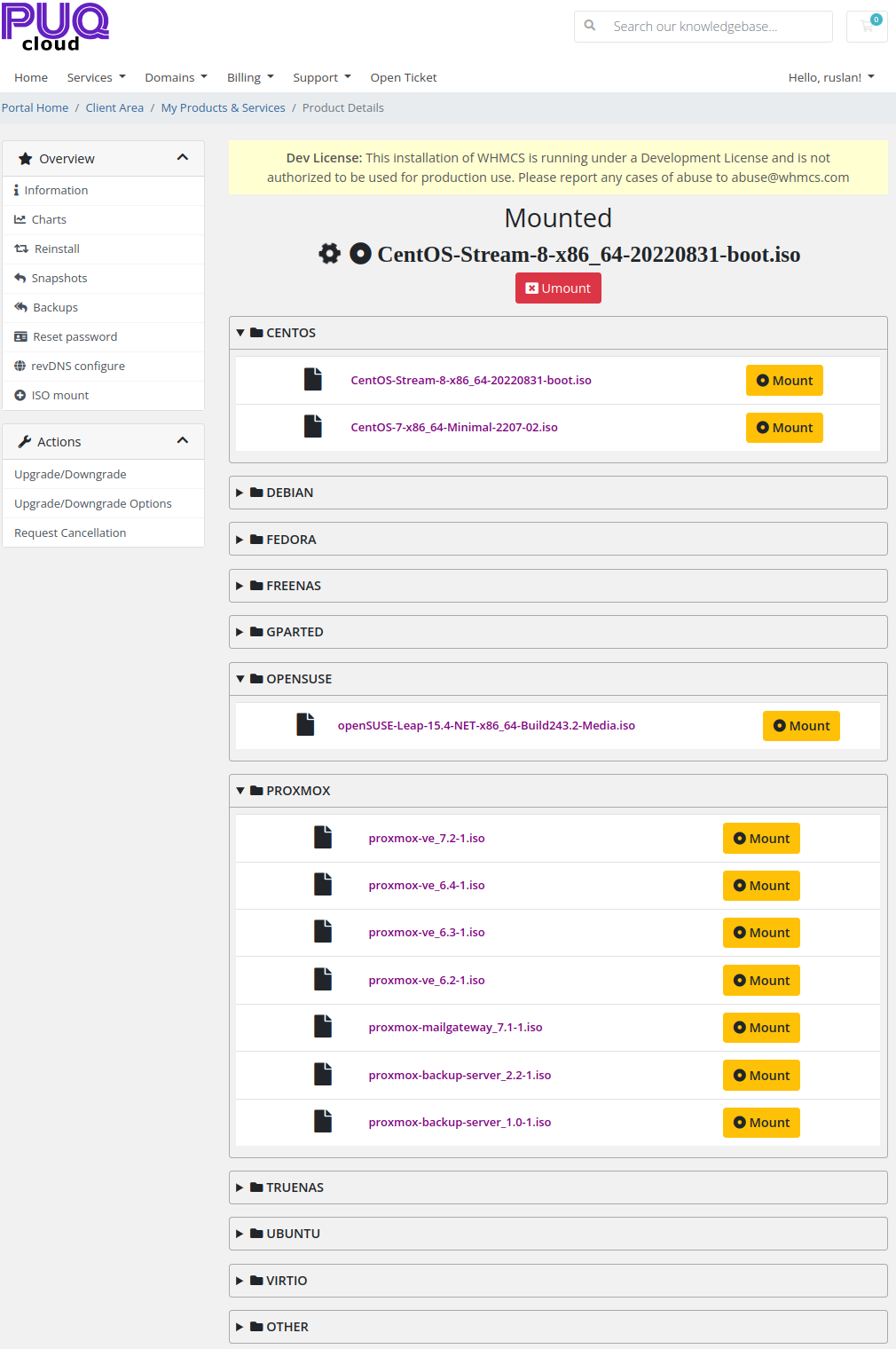
Task: Click the OPENSUSE folder icon
Action: point(256,679)
